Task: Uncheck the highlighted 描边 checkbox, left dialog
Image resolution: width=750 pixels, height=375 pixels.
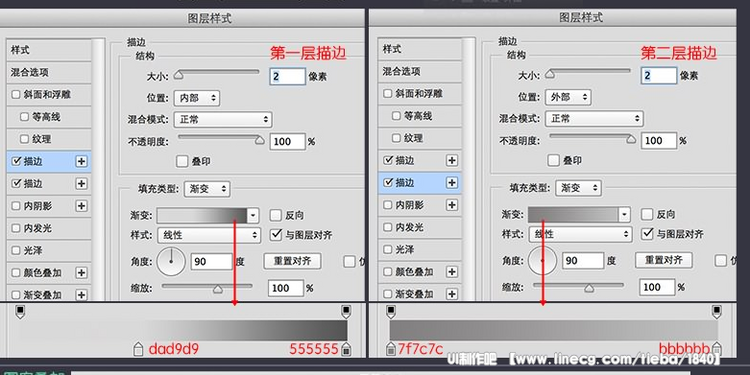Action: [x=16, y=162]
